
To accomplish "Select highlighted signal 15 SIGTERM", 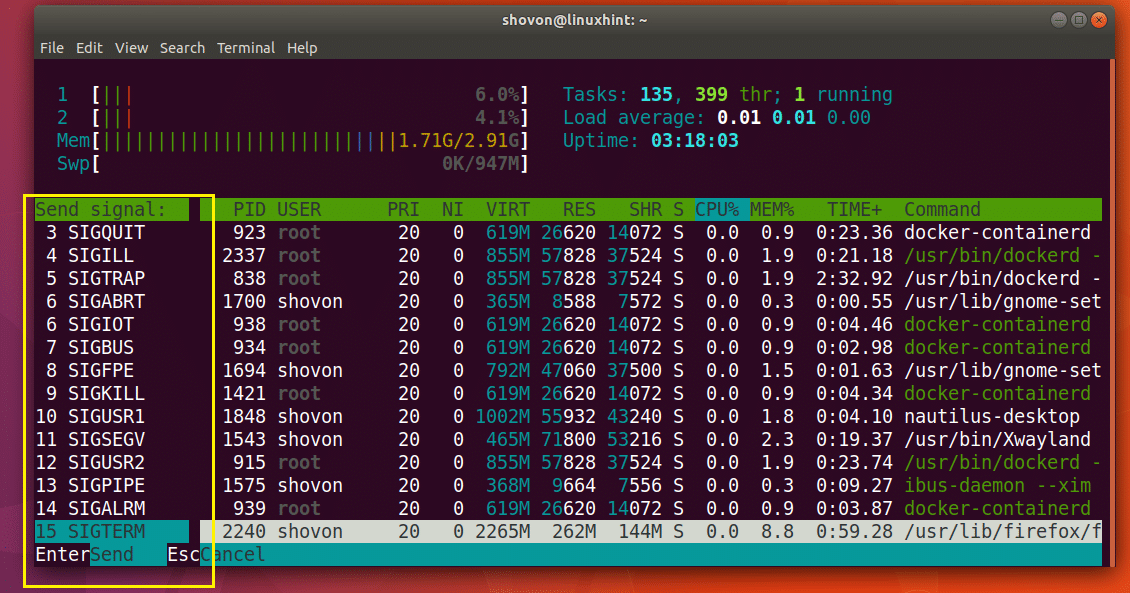I will 112,532.
